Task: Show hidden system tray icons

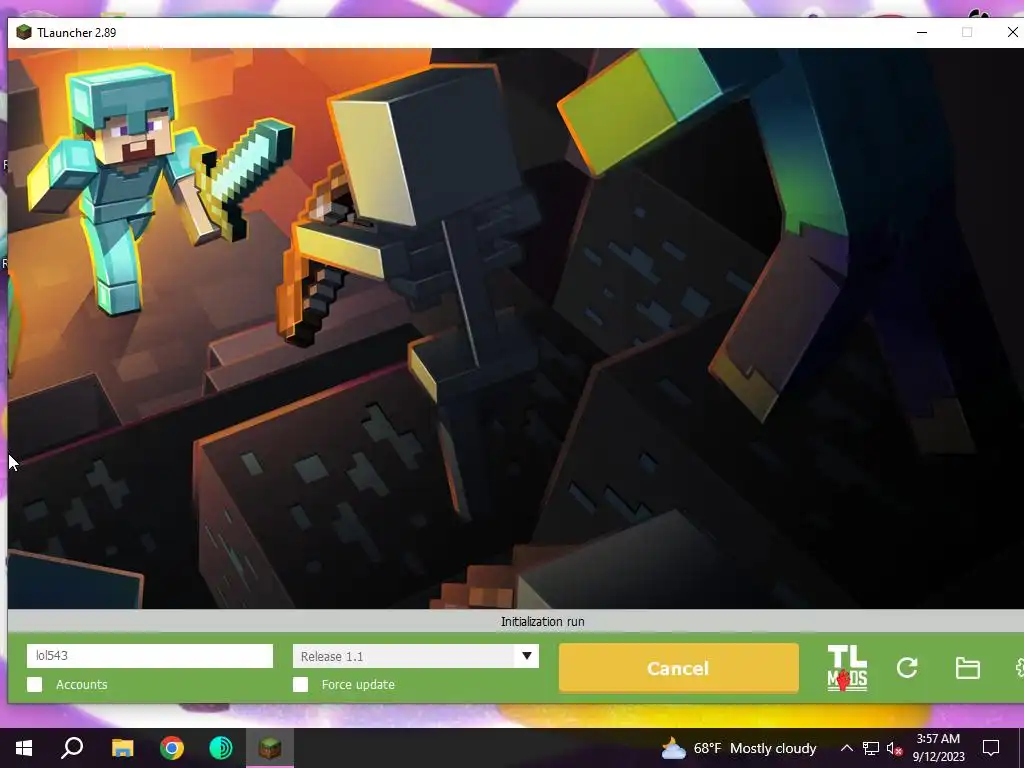Action: coord(846,748)
